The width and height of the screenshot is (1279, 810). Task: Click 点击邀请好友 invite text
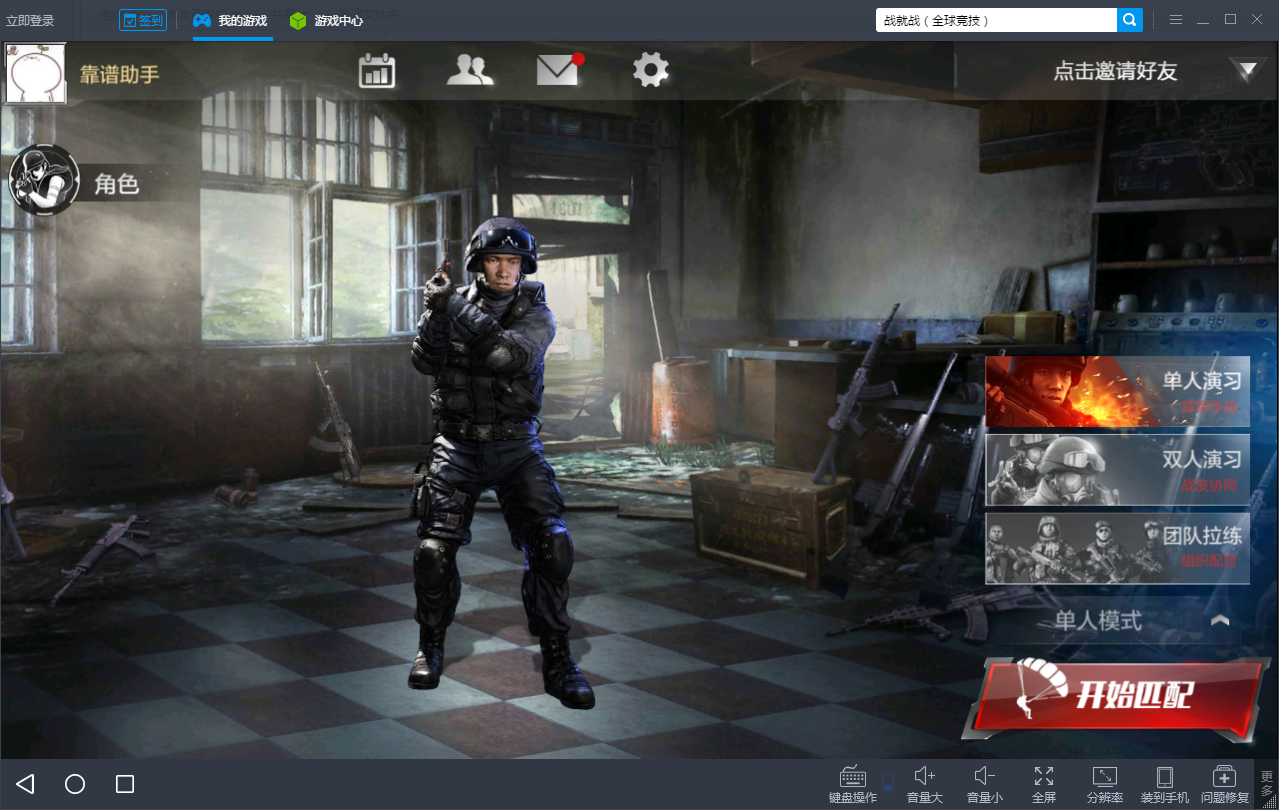tap(1115, 71)
